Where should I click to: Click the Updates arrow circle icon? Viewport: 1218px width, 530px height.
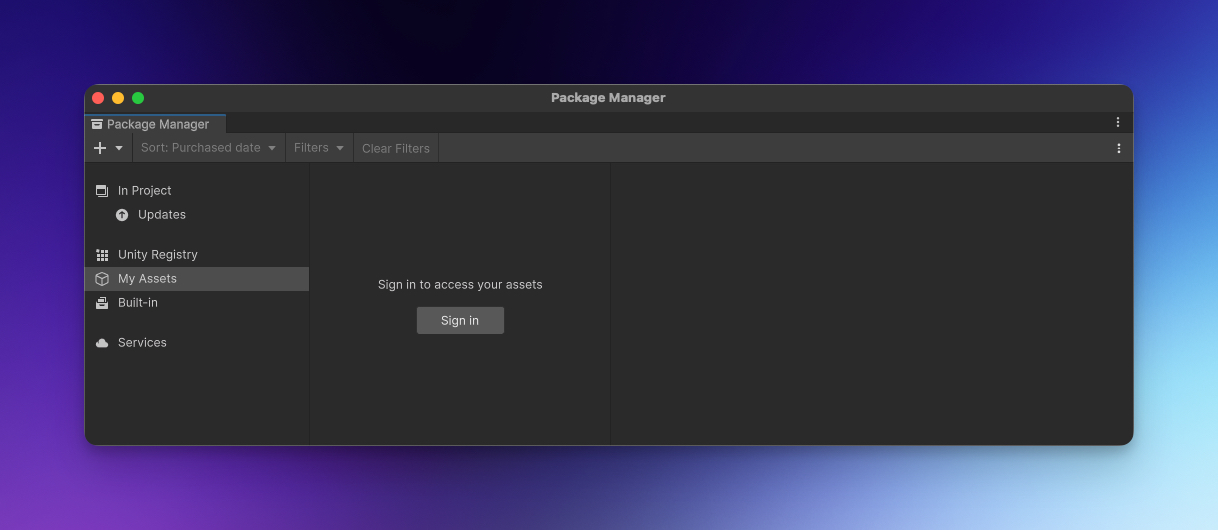[122, 215]
